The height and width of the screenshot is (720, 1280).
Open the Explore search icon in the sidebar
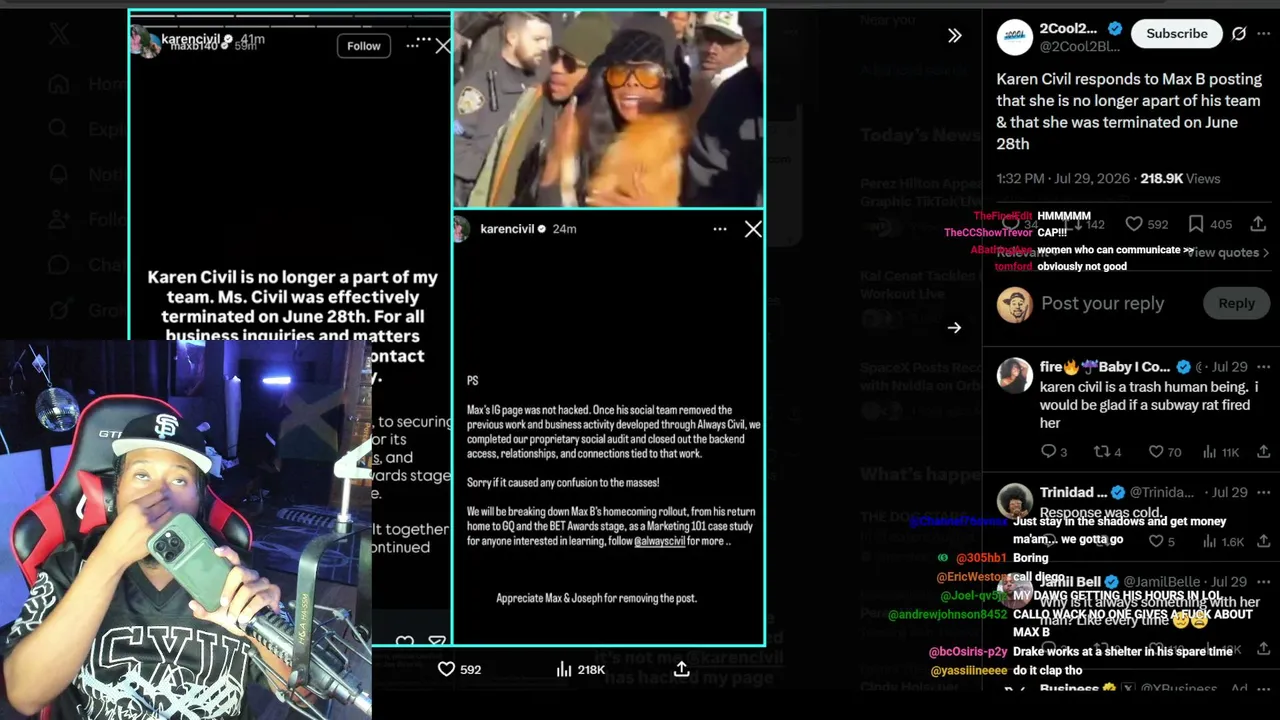[x=59, y=129]
